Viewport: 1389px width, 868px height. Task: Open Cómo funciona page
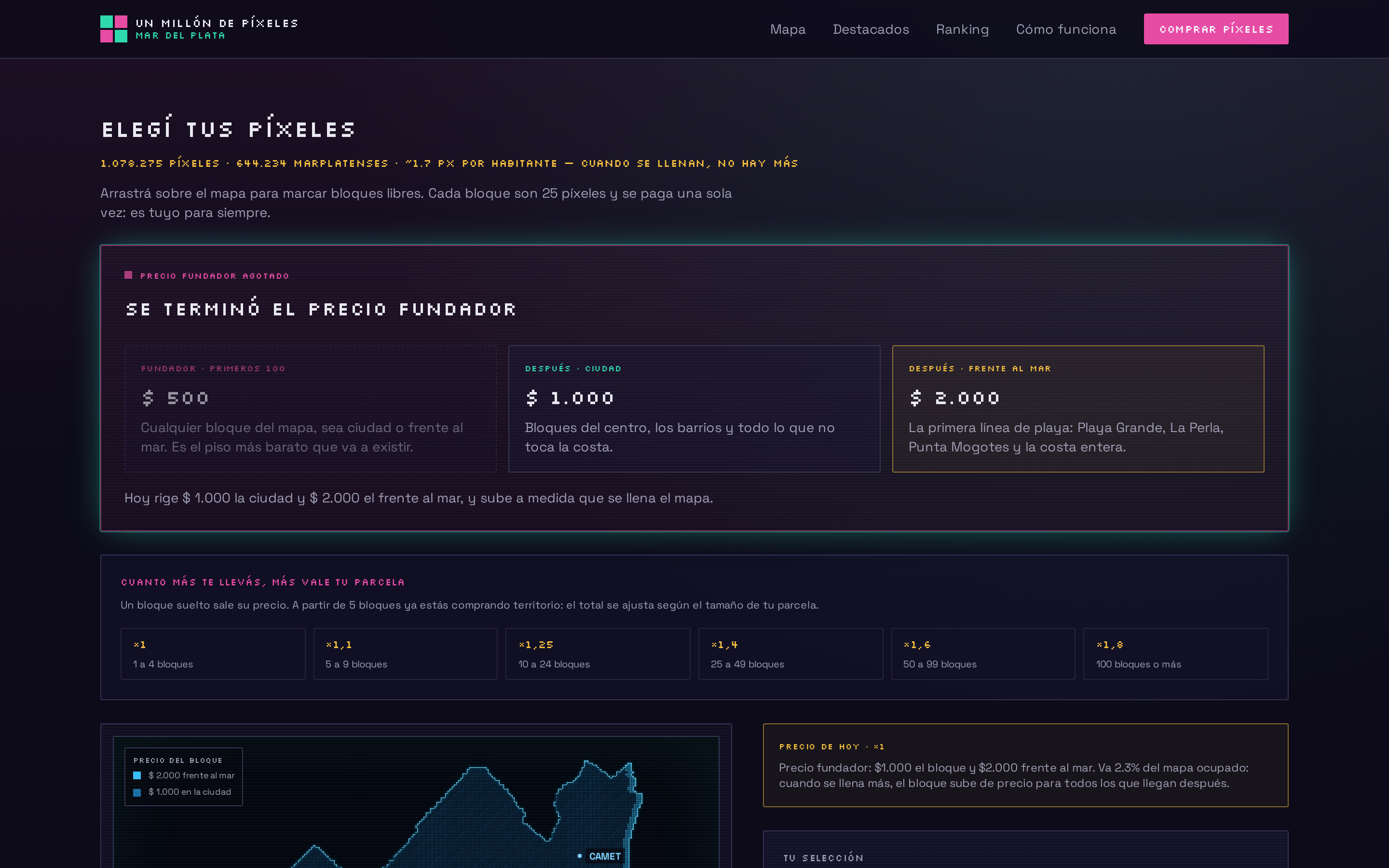[1066, 29]
